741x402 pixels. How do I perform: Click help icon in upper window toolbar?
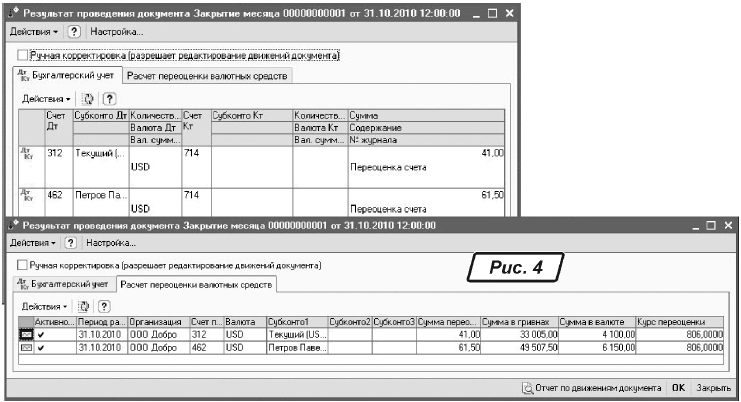pos(74,33)
